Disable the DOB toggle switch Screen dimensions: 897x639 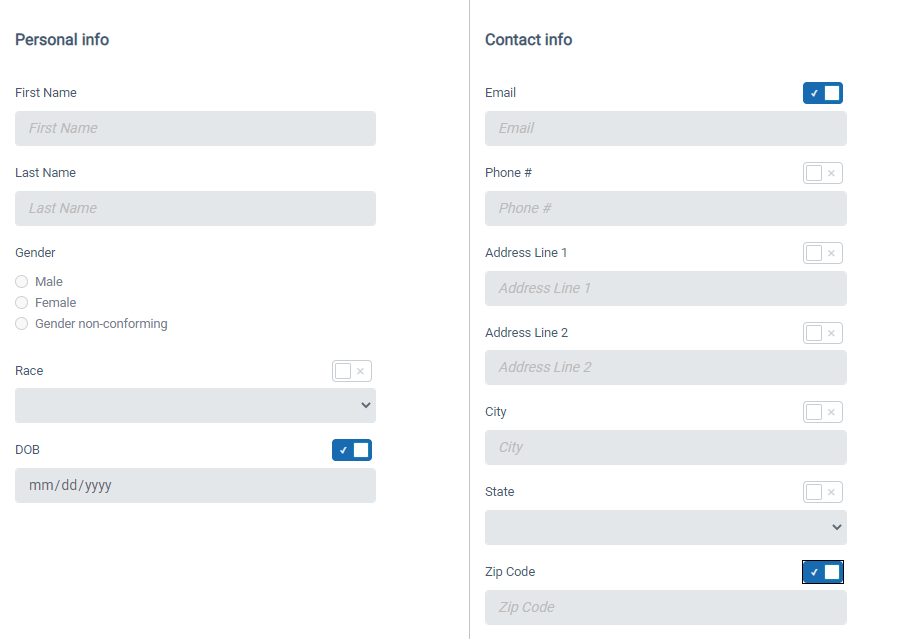coord(352,450)
